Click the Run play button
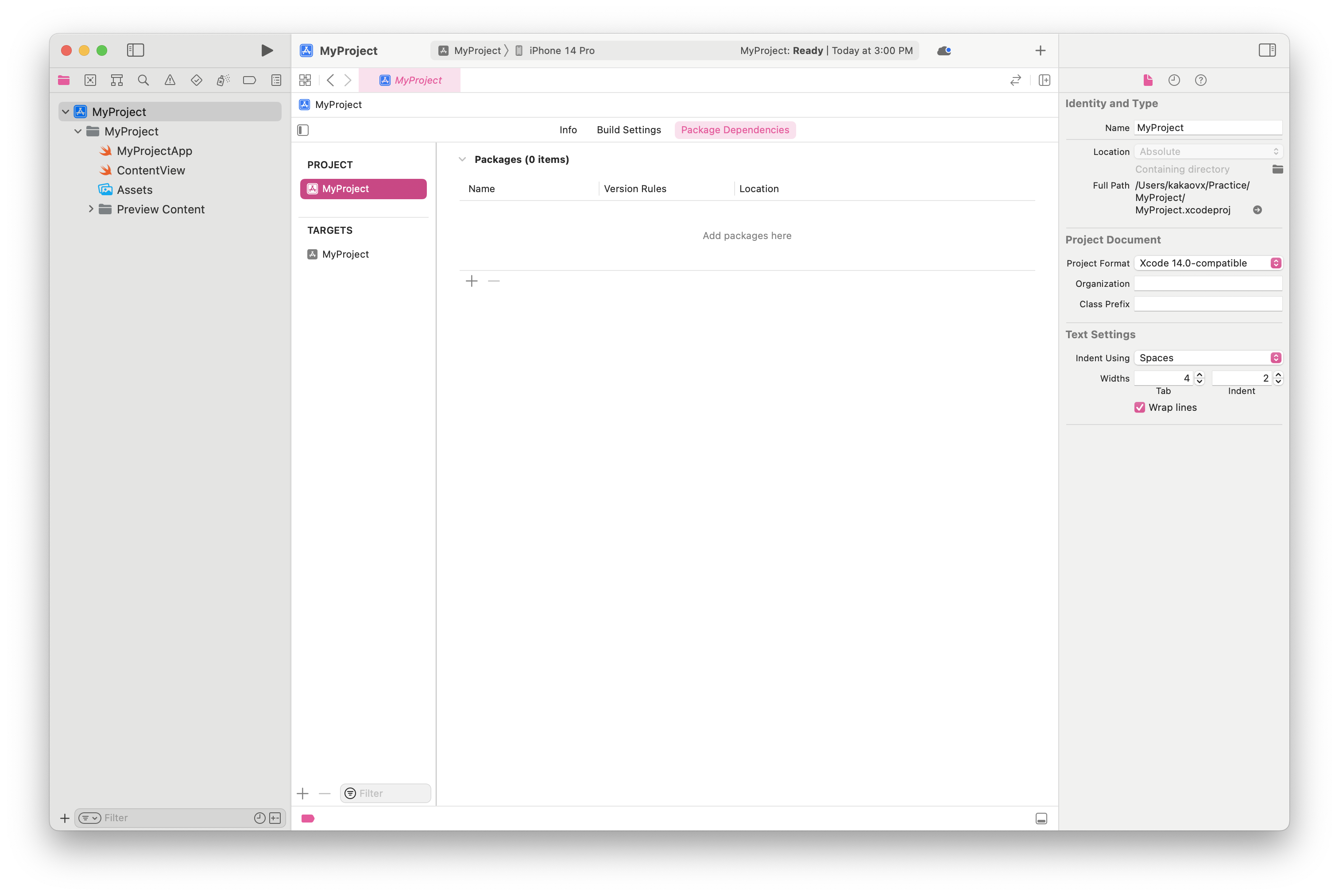Image resolution: width=1339 pixels, height=896 pixels. coord(266,50)
